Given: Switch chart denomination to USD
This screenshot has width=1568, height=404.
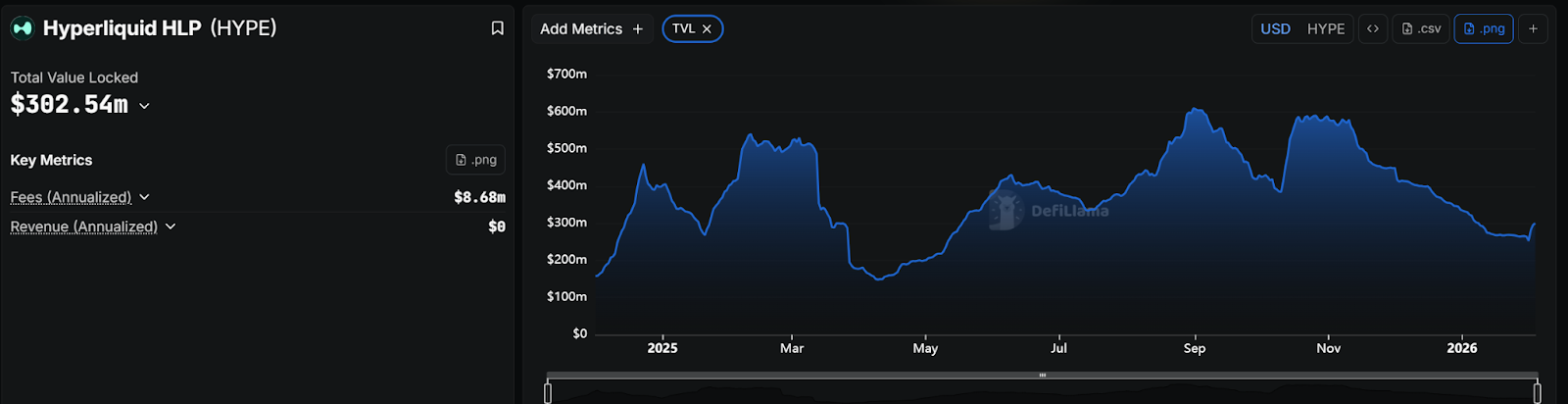Looking at the screenshot, I should pos(1275,29).
